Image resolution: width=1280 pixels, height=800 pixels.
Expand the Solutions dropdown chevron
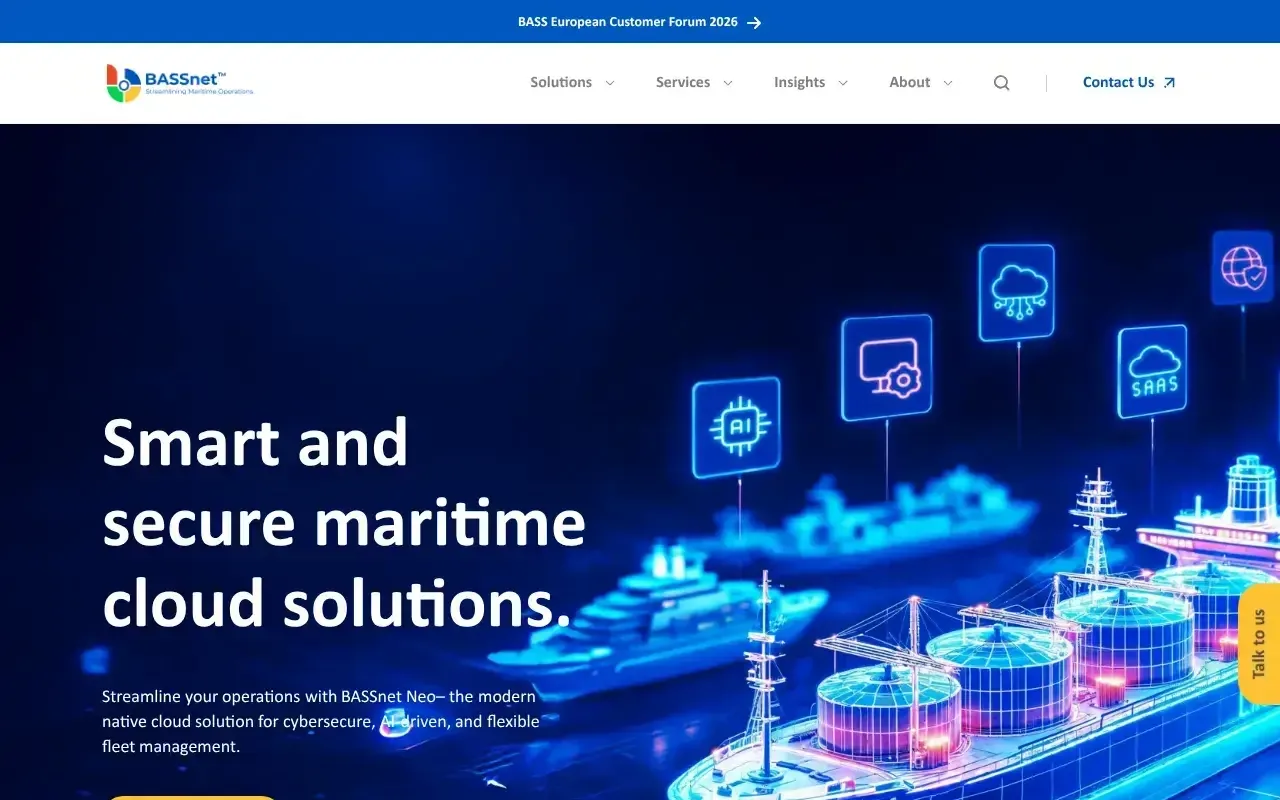click(610, 83)
